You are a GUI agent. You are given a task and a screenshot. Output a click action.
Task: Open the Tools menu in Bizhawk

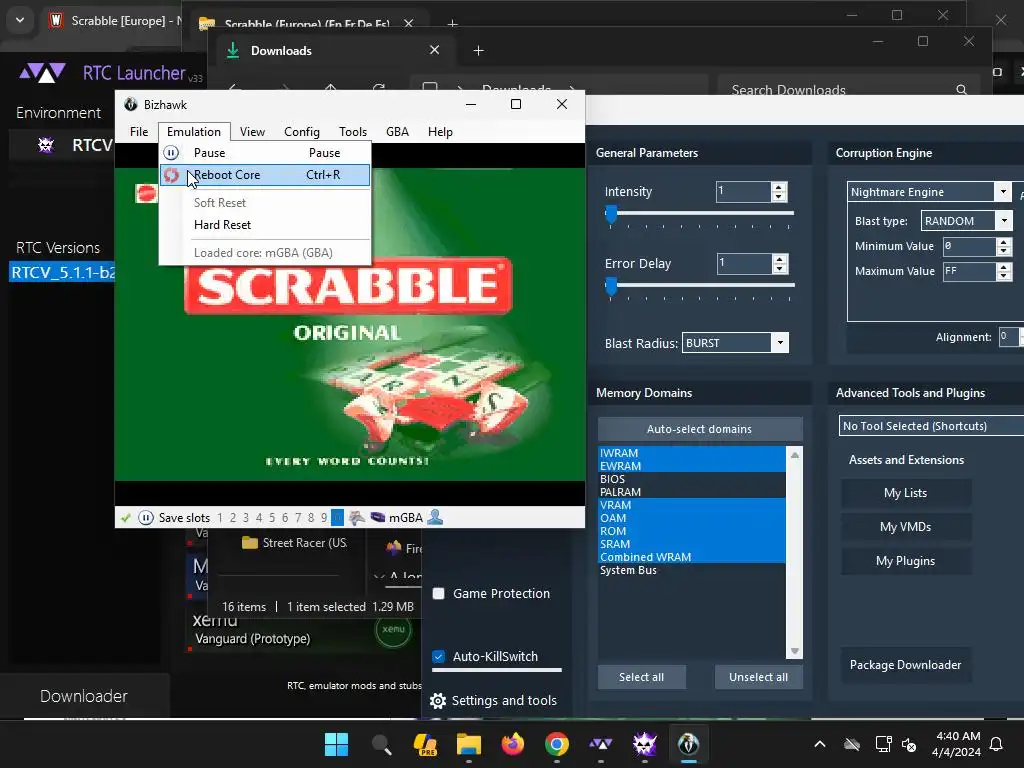pos(353,132)
